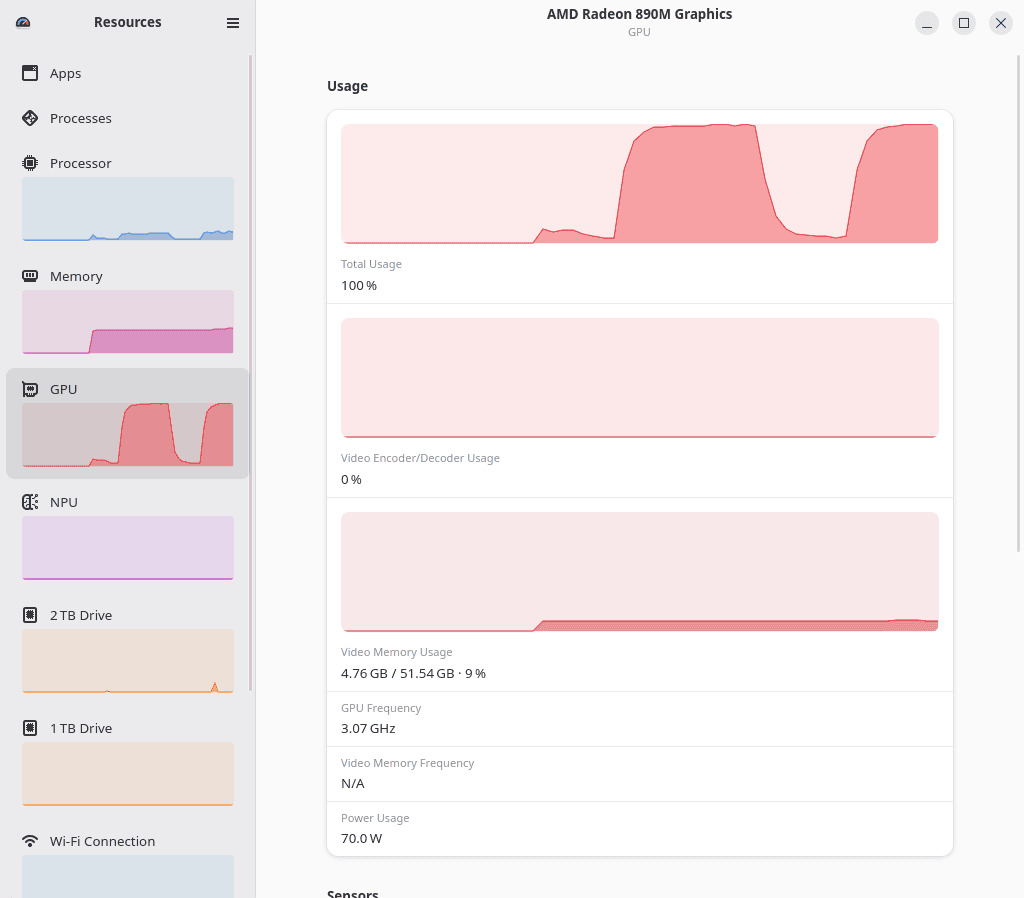Click the NPU brain chip icon
This screenshot has width=1024, height=898.
30,502
